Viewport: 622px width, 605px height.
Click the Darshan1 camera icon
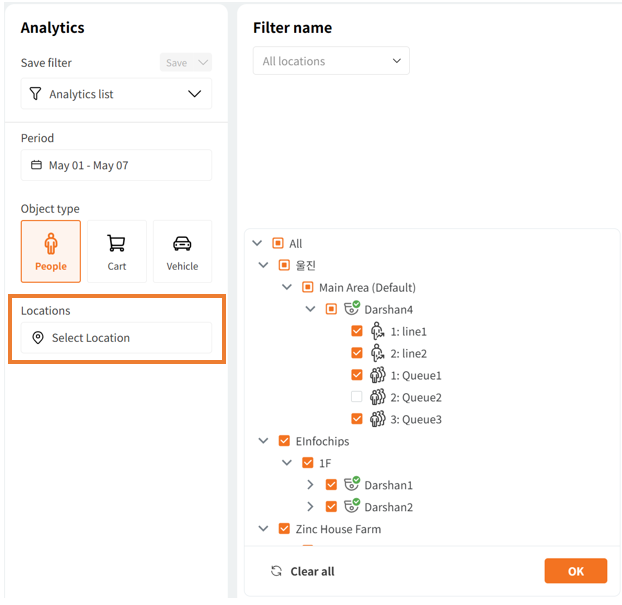tap(351, 484)
